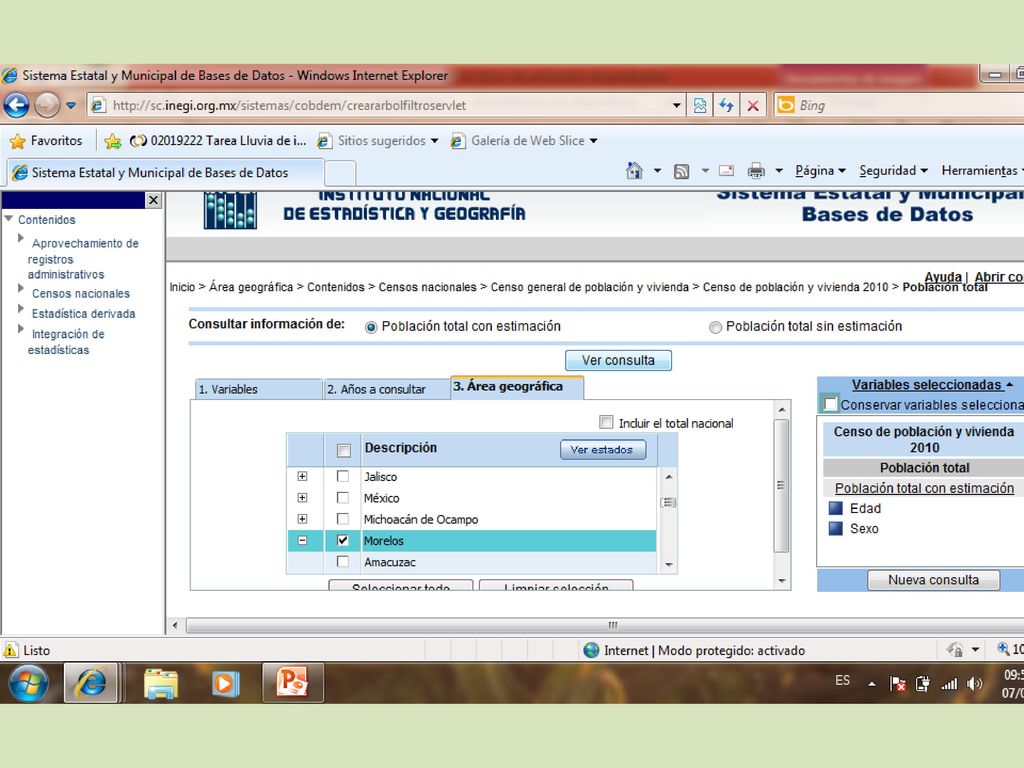Click the Ver consulta button
This screenshot has width=1024, height=768.
coord(618,360)
